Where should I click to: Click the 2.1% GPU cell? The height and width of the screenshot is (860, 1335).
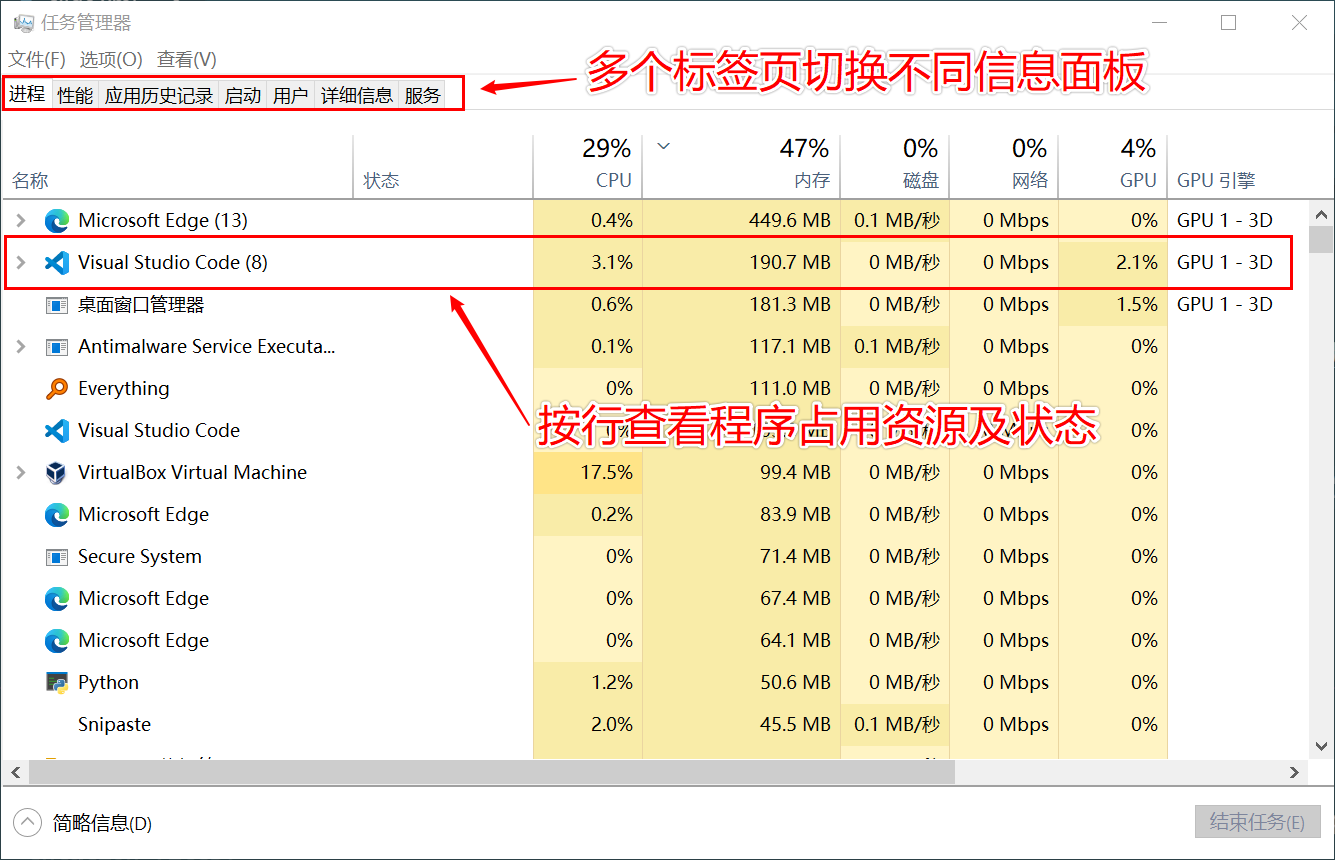[1113, 262]
